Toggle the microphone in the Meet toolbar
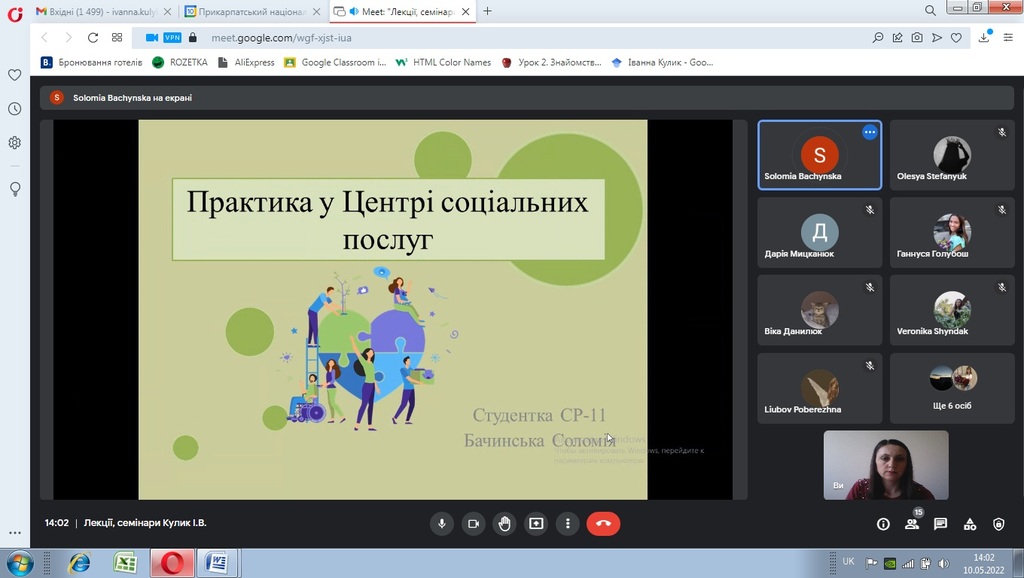1024x578 pixels. [442, 523]
